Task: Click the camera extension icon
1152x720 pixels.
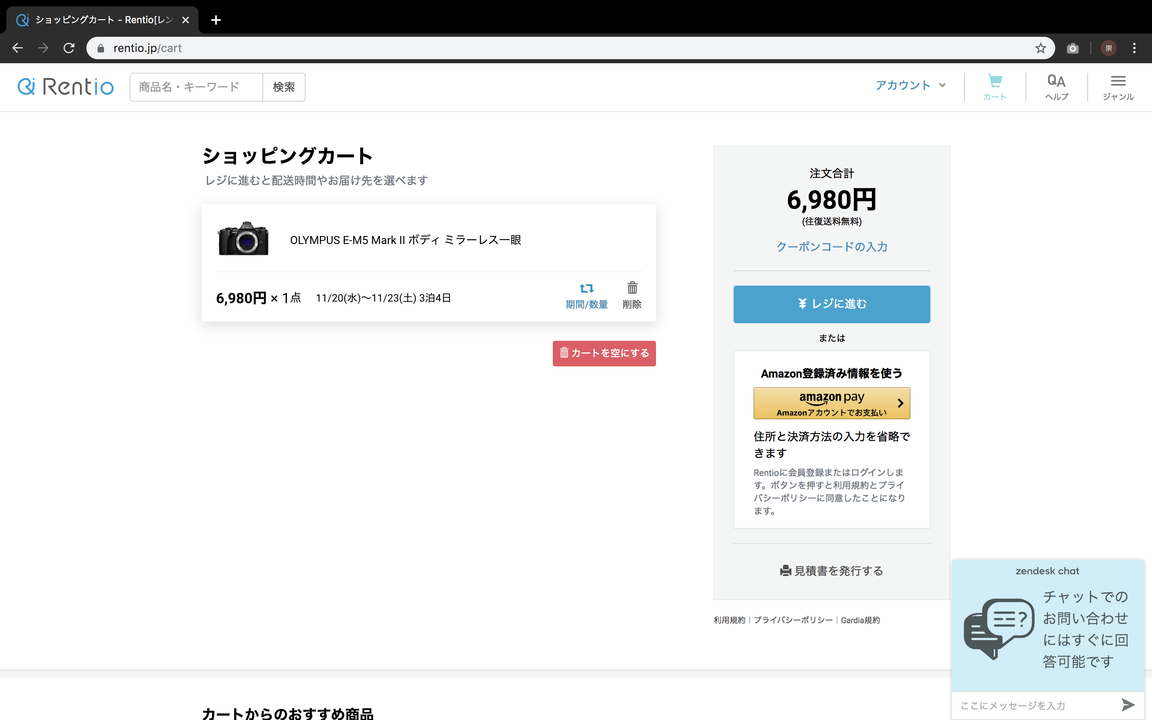Action: coord(1073,48)
